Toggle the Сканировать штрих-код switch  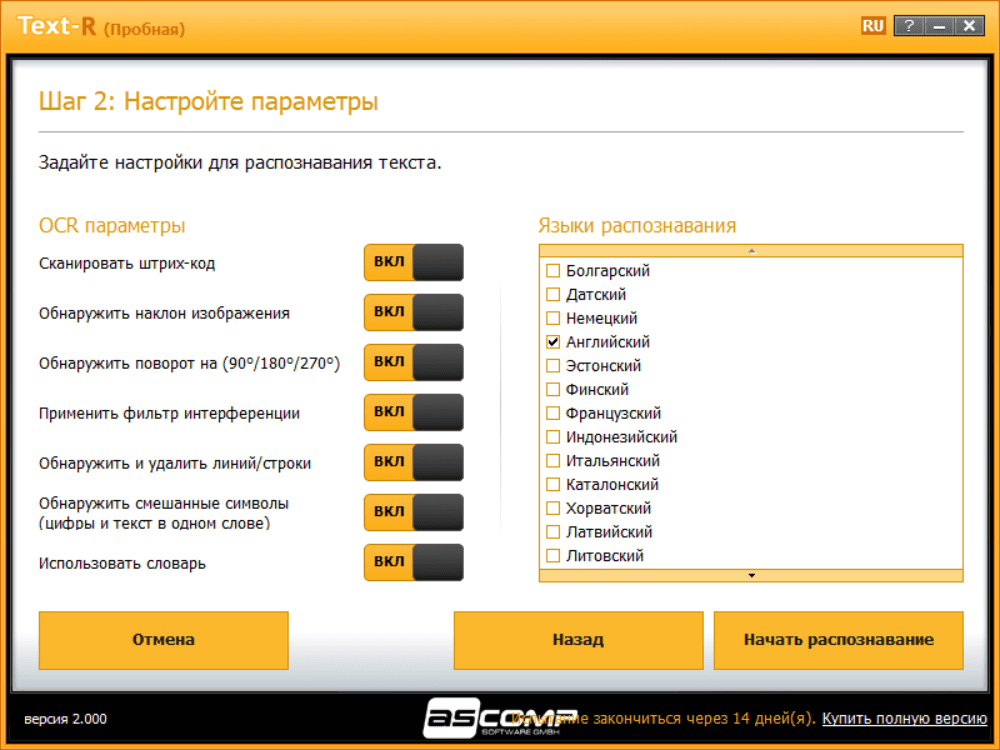(413, 262)
